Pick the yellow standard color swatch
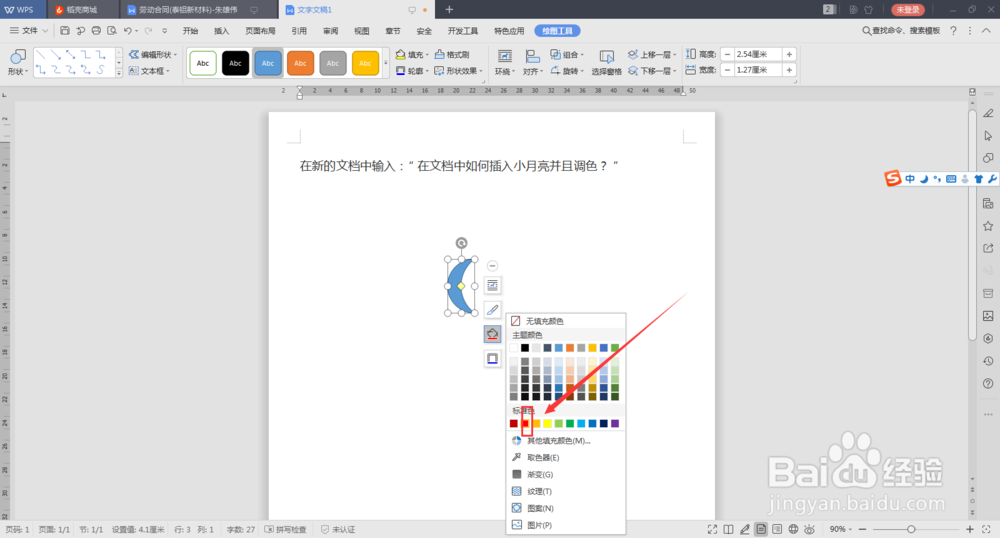The height and width of the screenshot is (538, 1000). coord(547,423)
